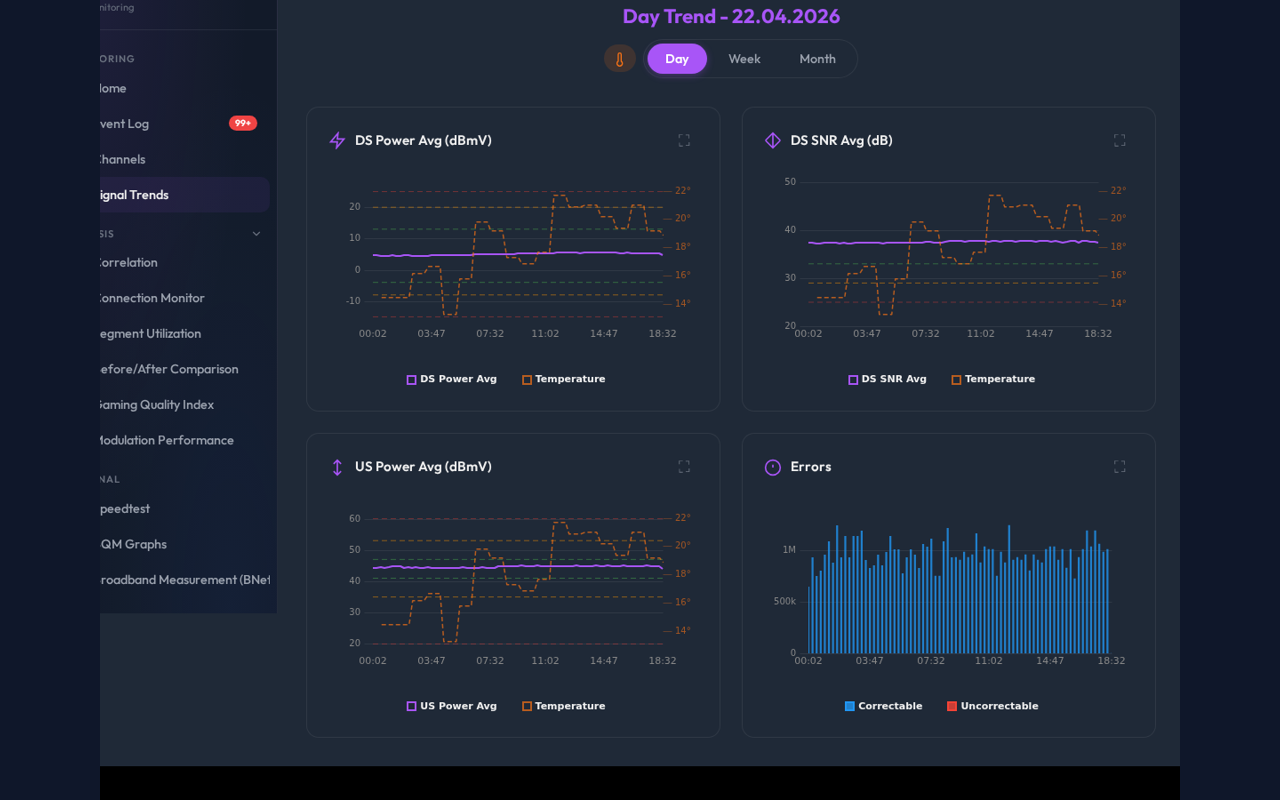Image resolution: width=1280 pixels, height=800 pixels.
Task: Click the lightning icon on DS Power Avg panel
Action: point(336,140)
